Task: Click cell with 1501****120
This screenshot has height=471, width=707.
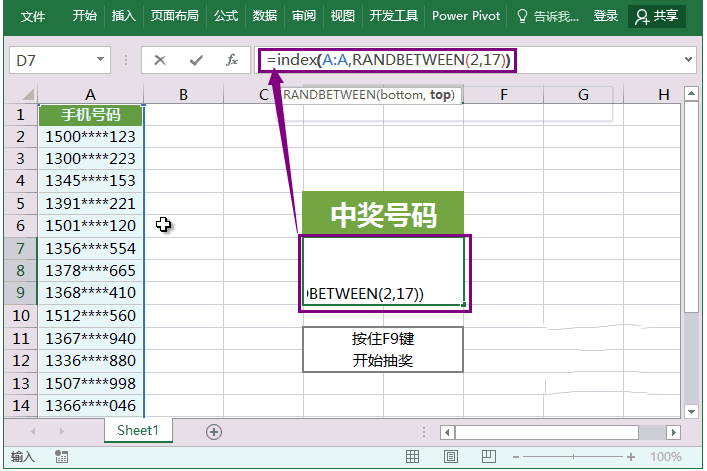Action: point(90,225)
